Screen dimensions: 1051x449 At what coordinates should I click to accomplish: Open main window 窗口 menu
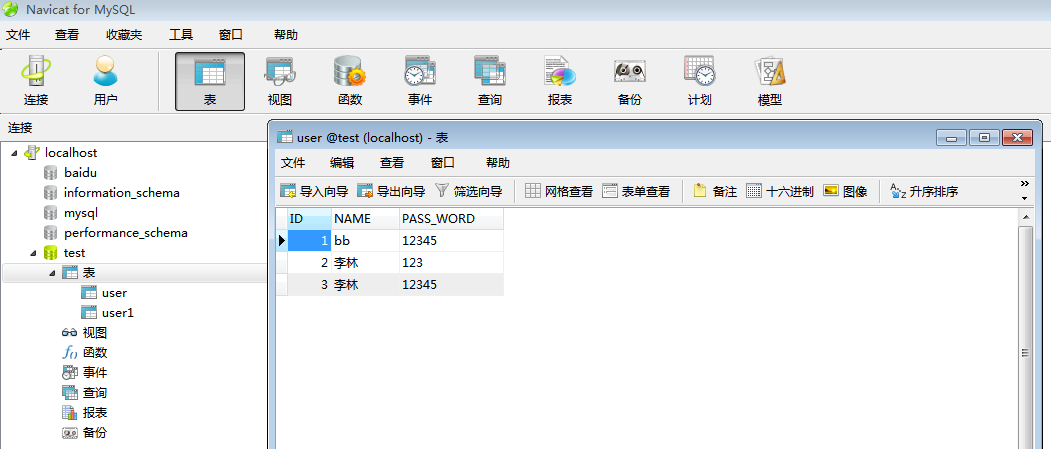click(x=231, y=35)
